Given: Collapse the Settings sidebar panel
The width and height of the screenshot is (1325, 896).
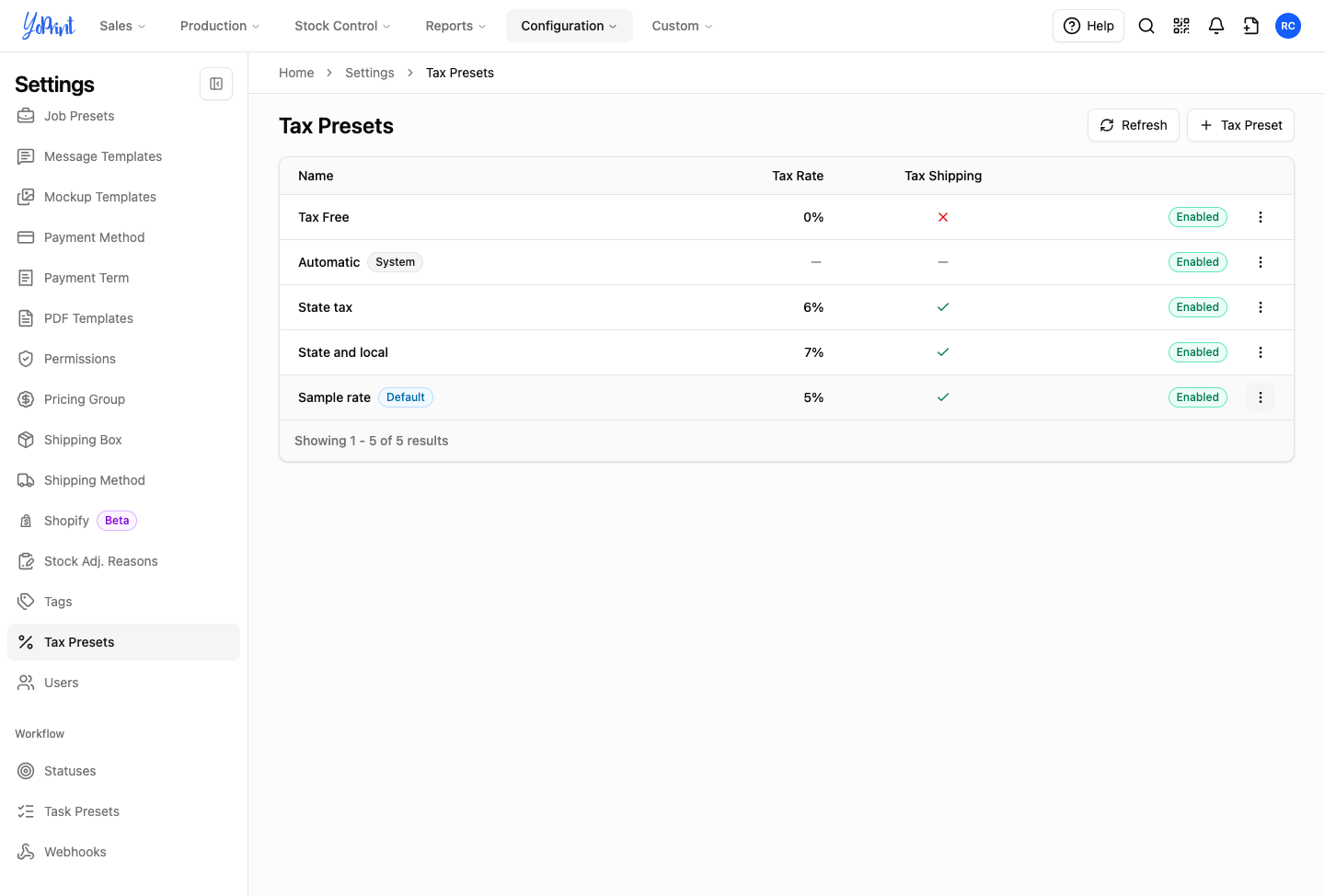Looking at the screenshot, I should click(x=216, y=84).
